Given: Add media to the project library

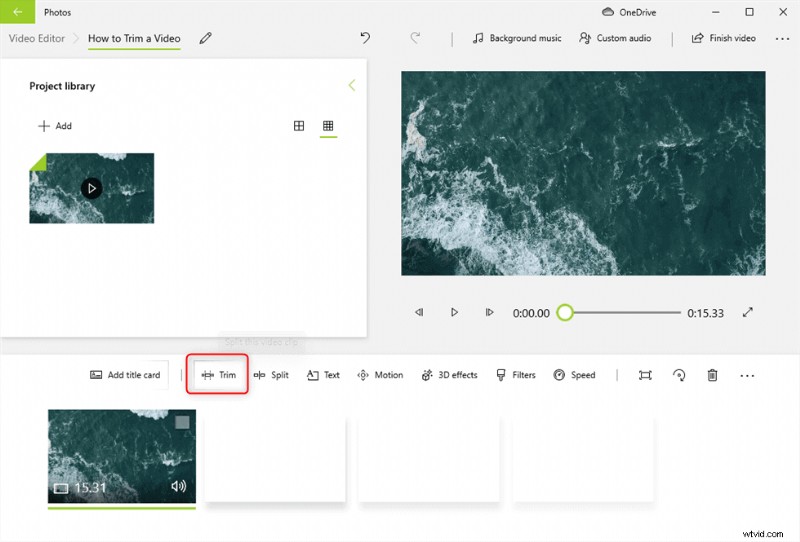Looking at the screenshot, I should (x=55, y=126).
